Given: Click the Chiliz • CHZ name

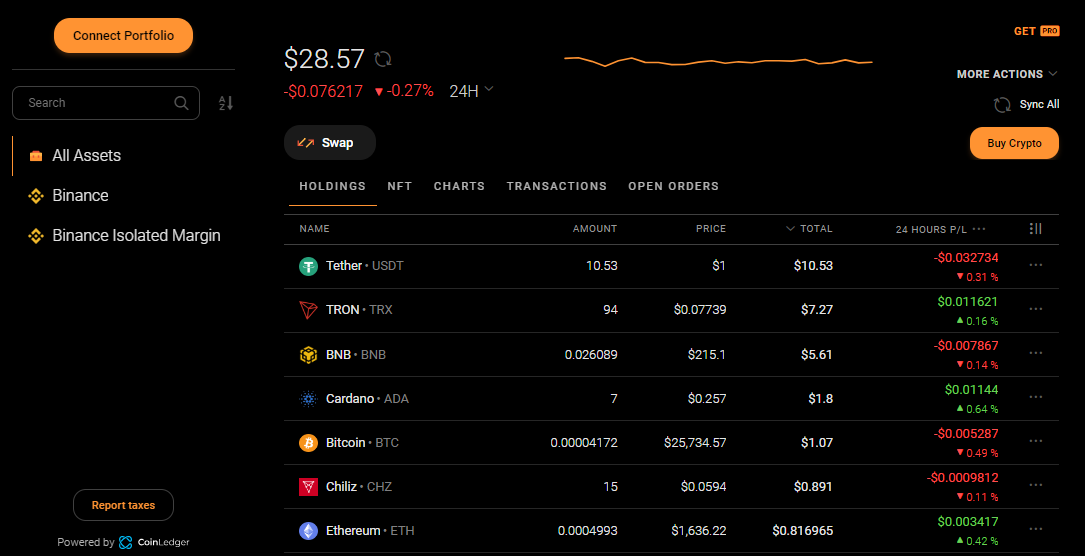Looking at the screenshot, I should (x=359, y=487).
